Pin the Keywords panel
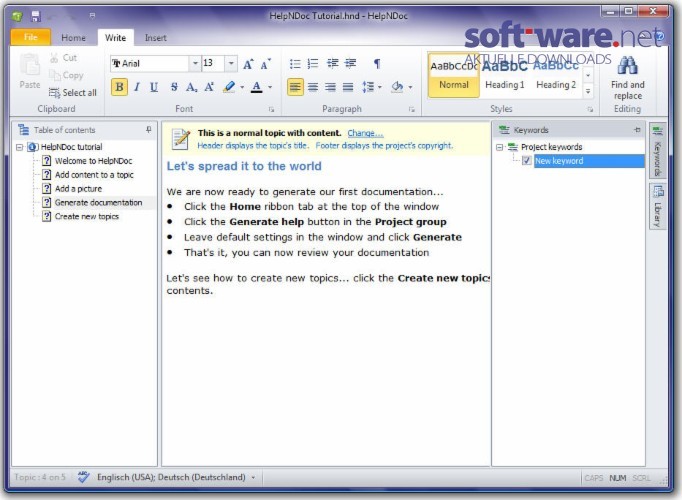This screenshot has height=500, width=682. coord(637,130)
